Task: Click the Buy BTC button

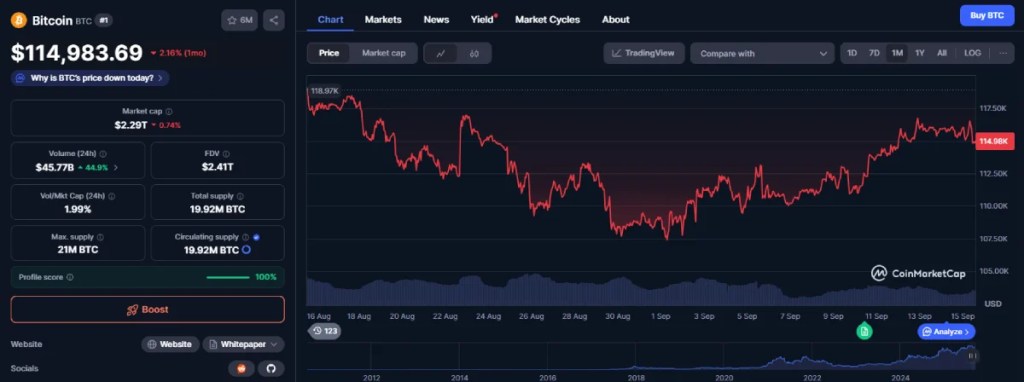Action: [x=987, y=15]
